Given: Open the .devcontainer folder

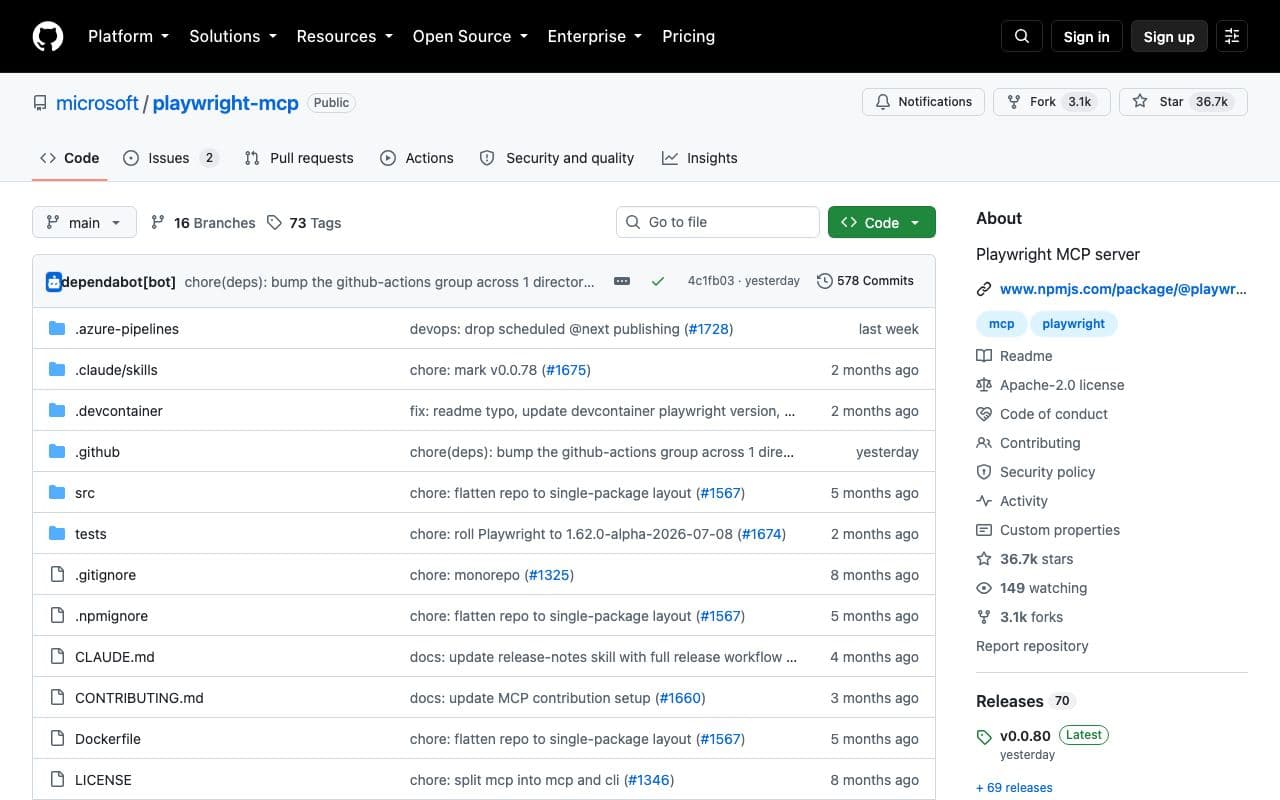Looking at the screenshot, I should [119, 411].
